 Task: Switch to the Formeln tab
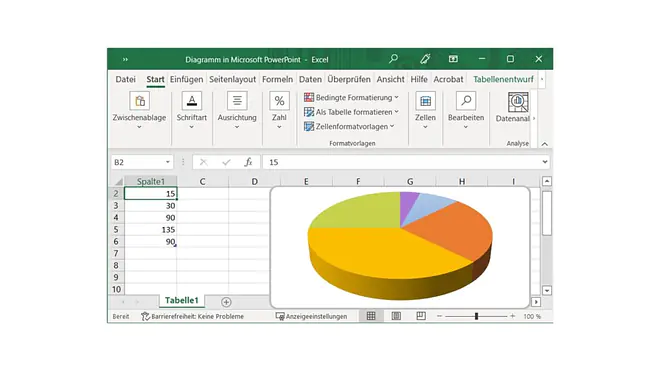[277, 79]
